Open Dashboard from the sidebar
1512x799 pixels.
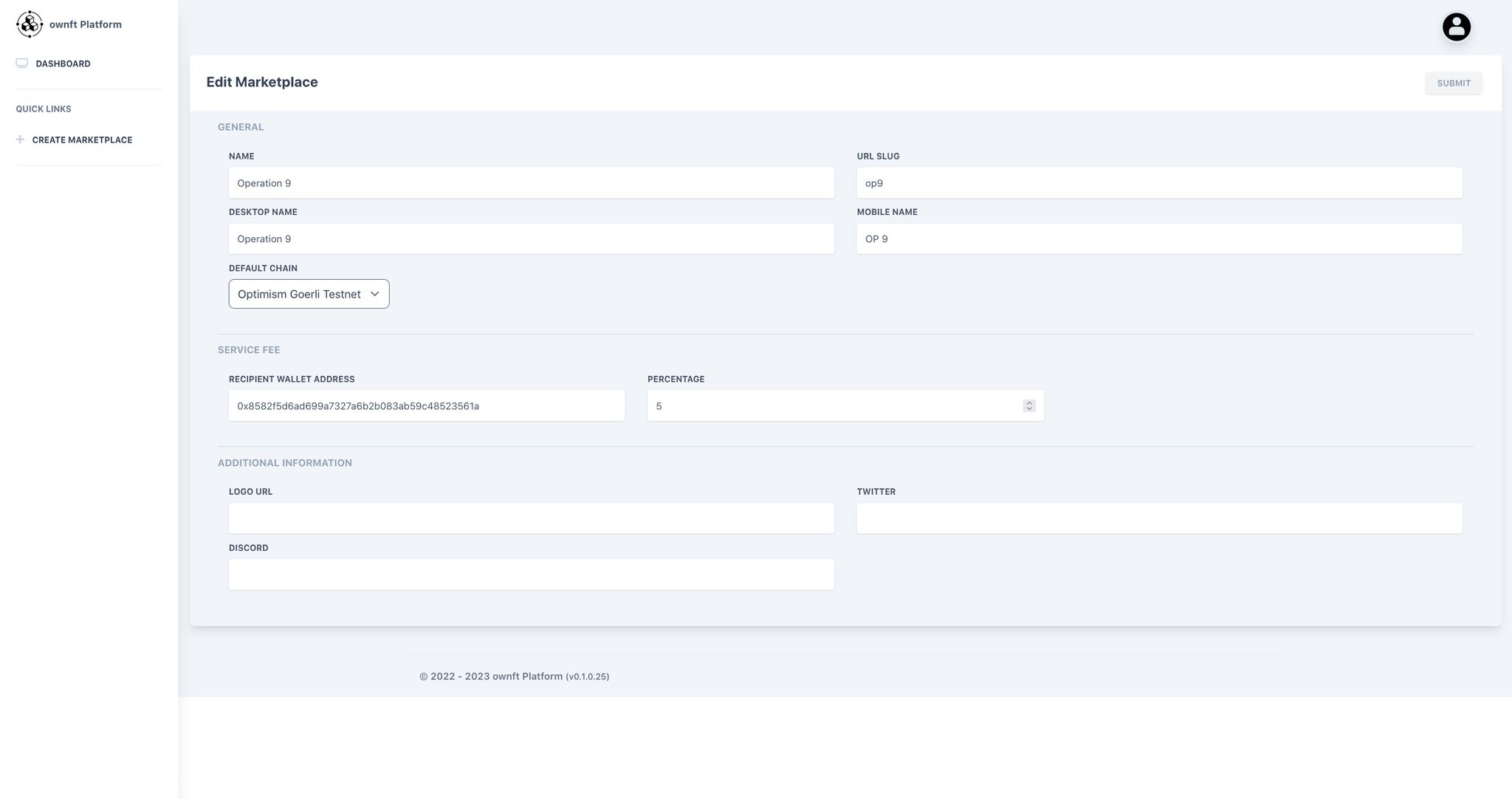coord(63,64)
